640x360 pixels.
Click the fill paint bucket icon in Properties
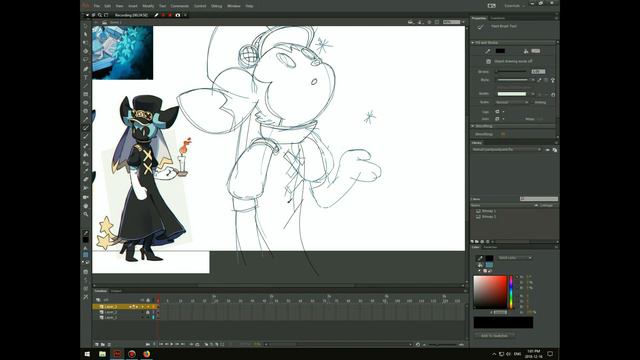(526, 51)
